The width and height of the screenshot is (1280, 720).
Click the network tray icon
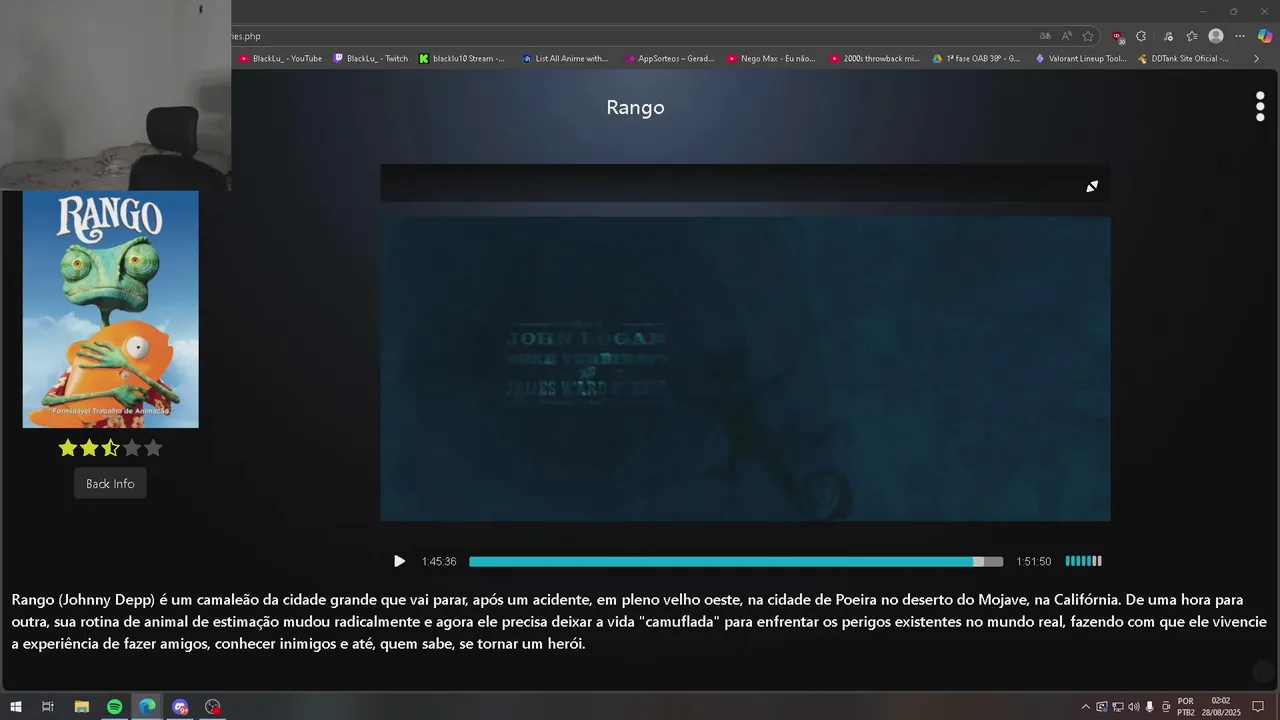1118,707
